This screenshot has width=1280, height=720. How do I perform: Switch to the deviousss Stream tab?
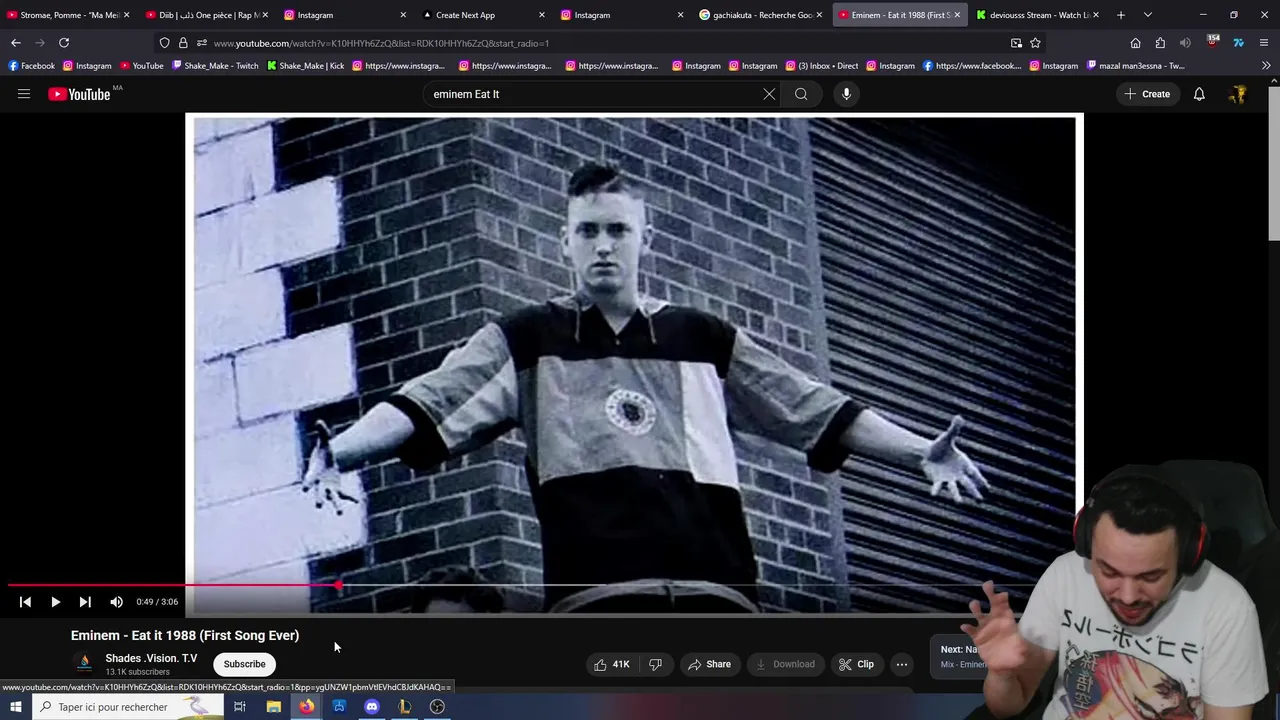(x=1038, y=15)
